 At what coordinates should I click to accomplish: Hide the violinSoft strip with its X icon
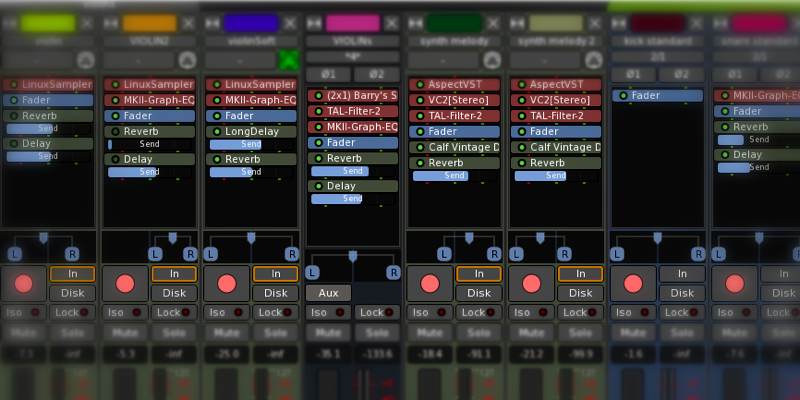(x=290, y=23)
